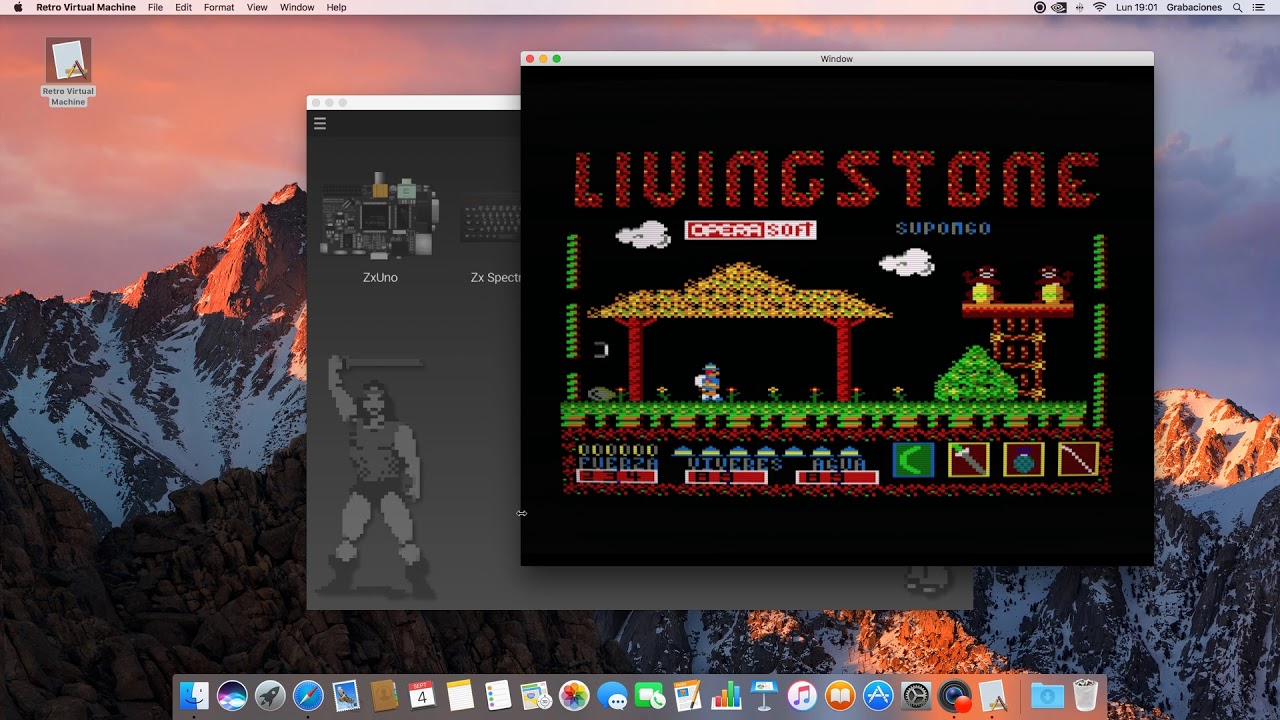Open the Wi-Fi status menu
1280x720 pixels.
point(1100,7)
